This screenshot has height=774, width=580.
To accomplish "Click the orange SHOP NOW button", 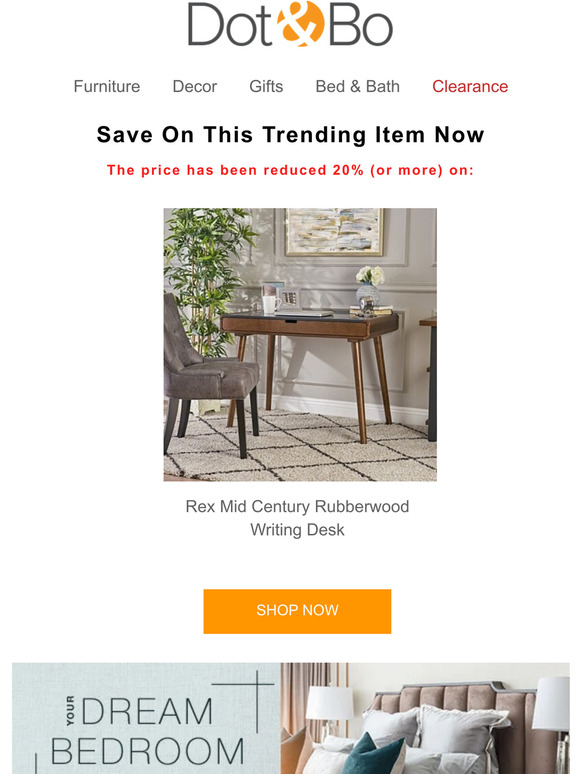I will point(297,611).
